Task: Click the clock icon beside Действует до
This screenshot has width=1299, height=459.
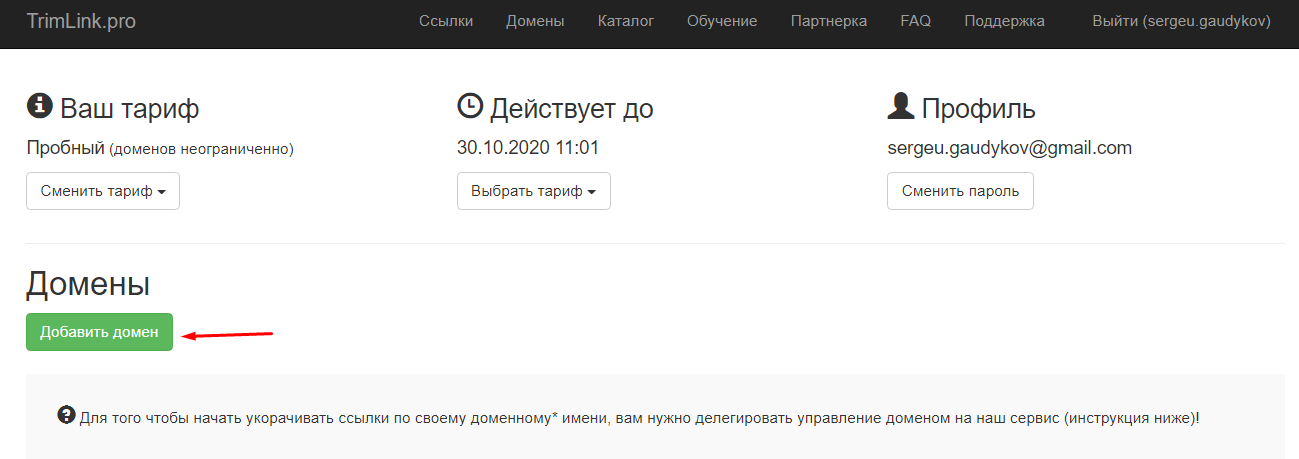Action: click(469, 106)
